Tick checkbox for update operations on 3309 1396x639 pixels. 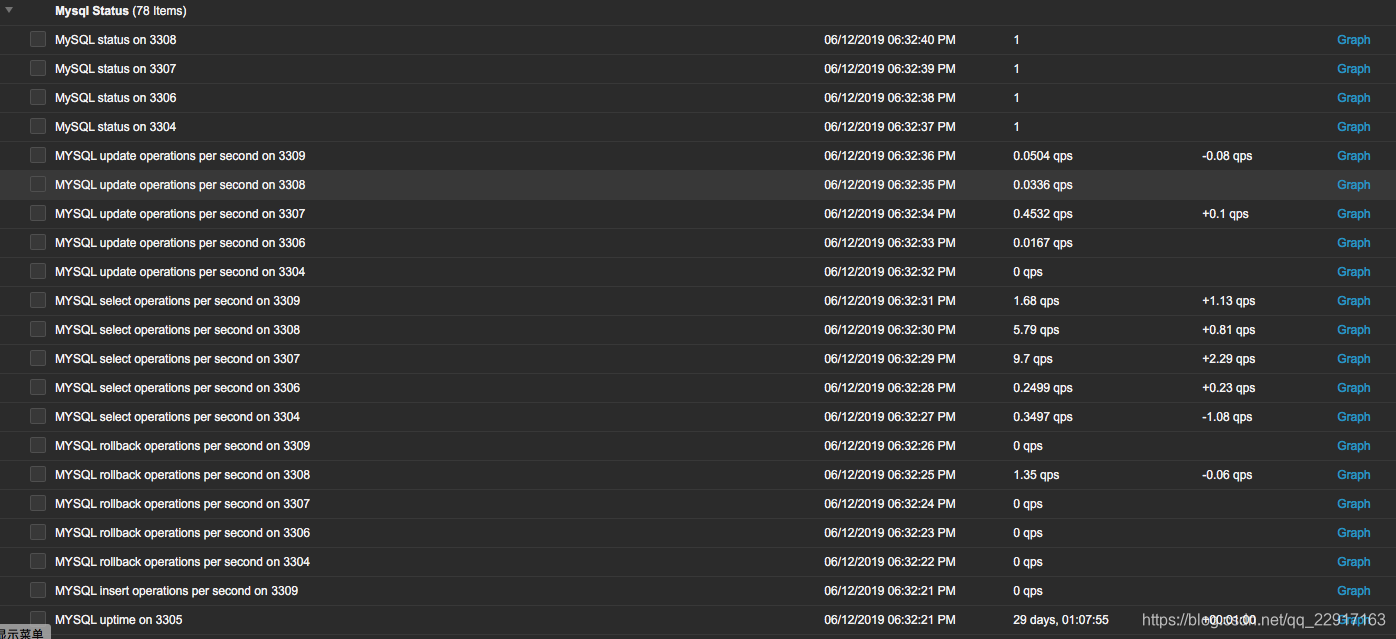(38, 155)
